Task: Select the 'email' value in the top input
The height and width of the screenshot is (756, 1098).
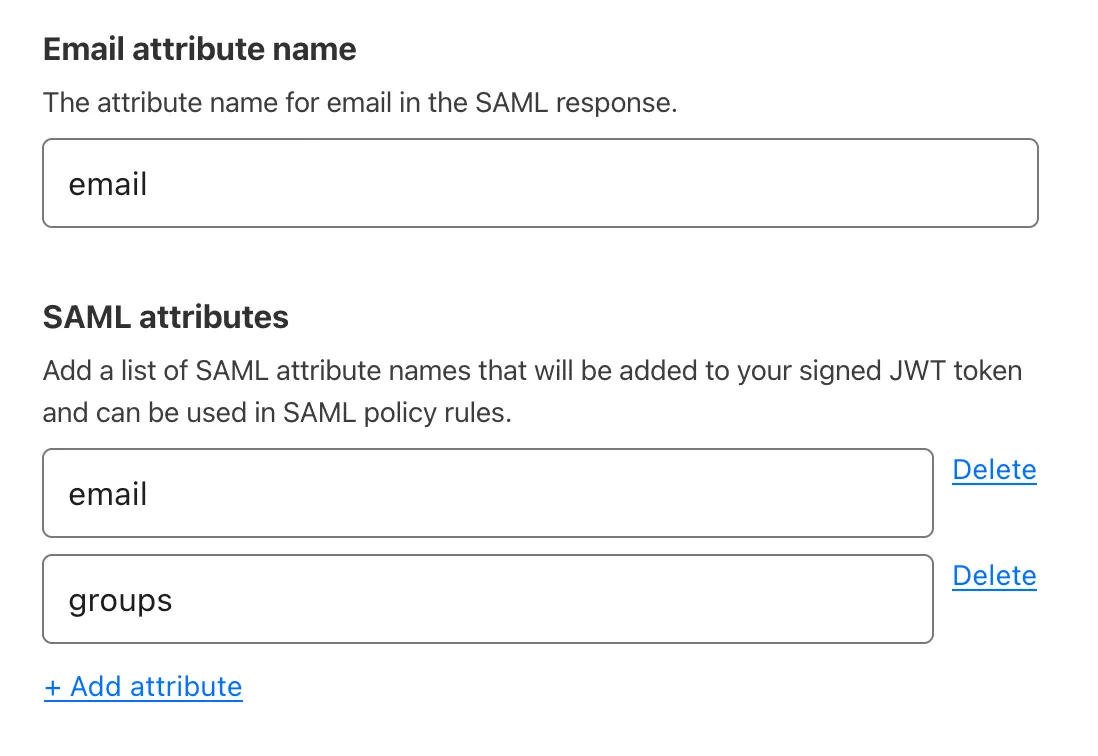Action: pyautogui.click(x=106, y=183)
